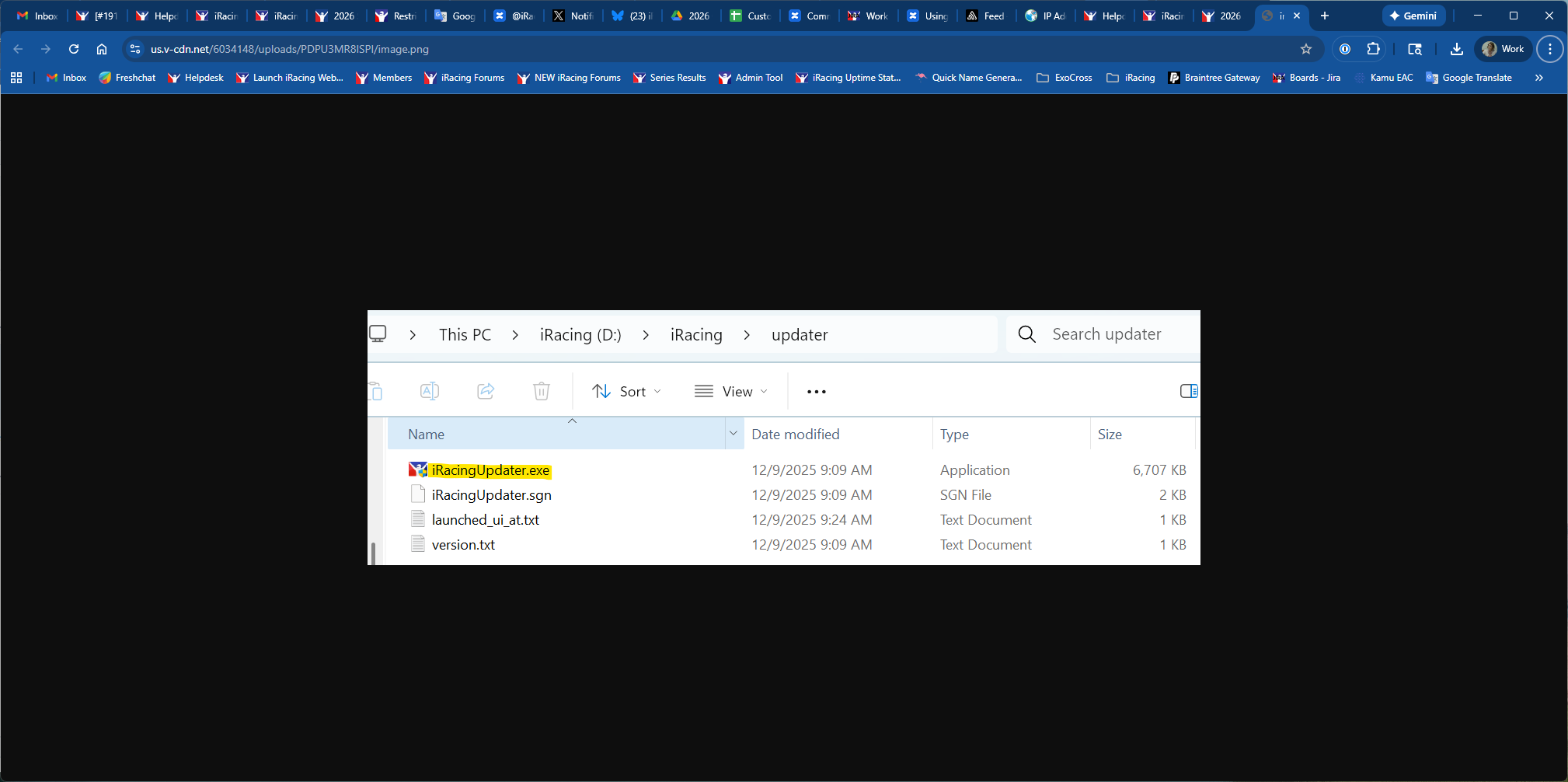Open Launch iRacing Web bookmark
Image resolution: width=1568 pixels, height=782 pixels.
click(x=290, y=78)
